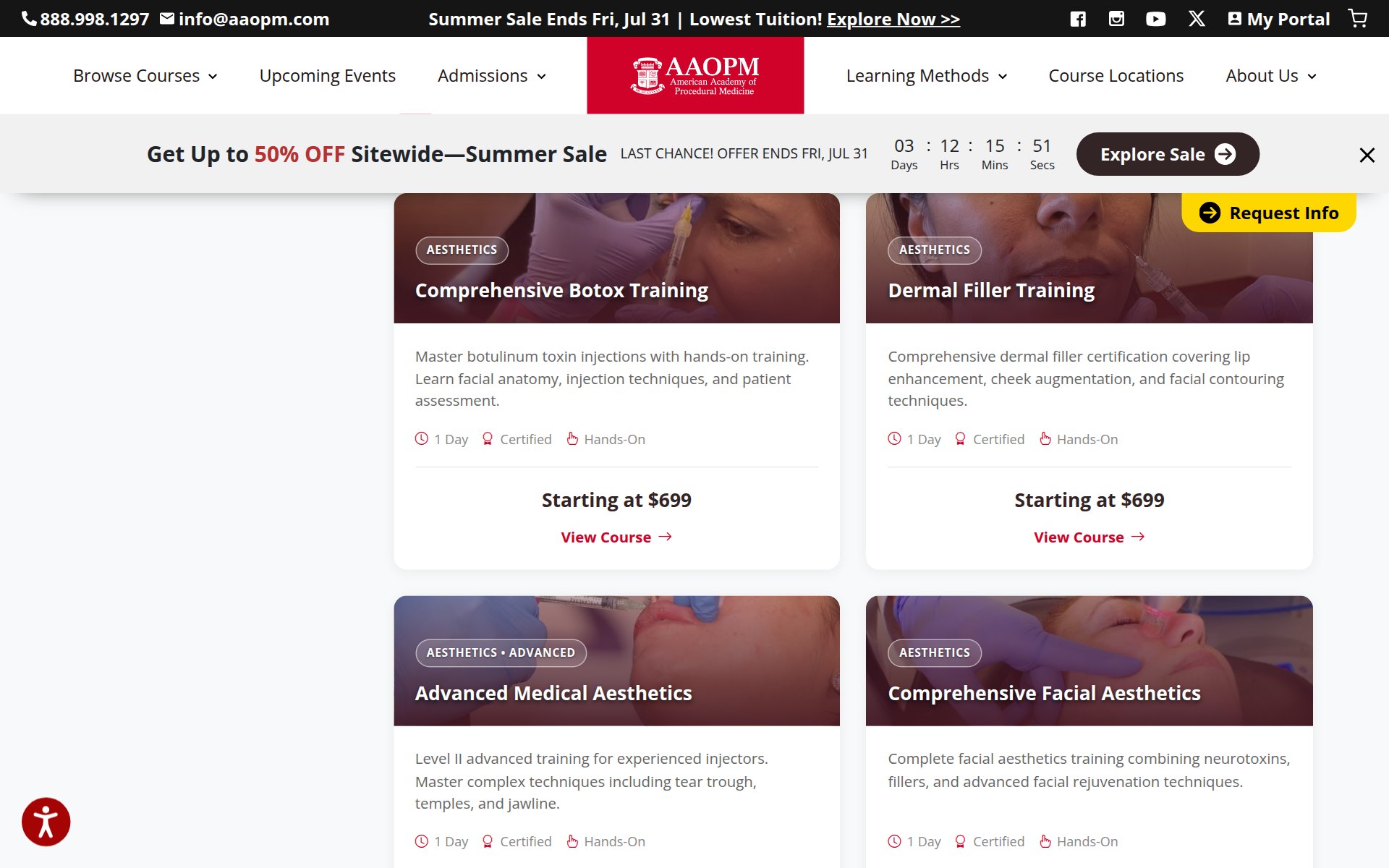Click the My Portal link

click(x=1279, y=19)
